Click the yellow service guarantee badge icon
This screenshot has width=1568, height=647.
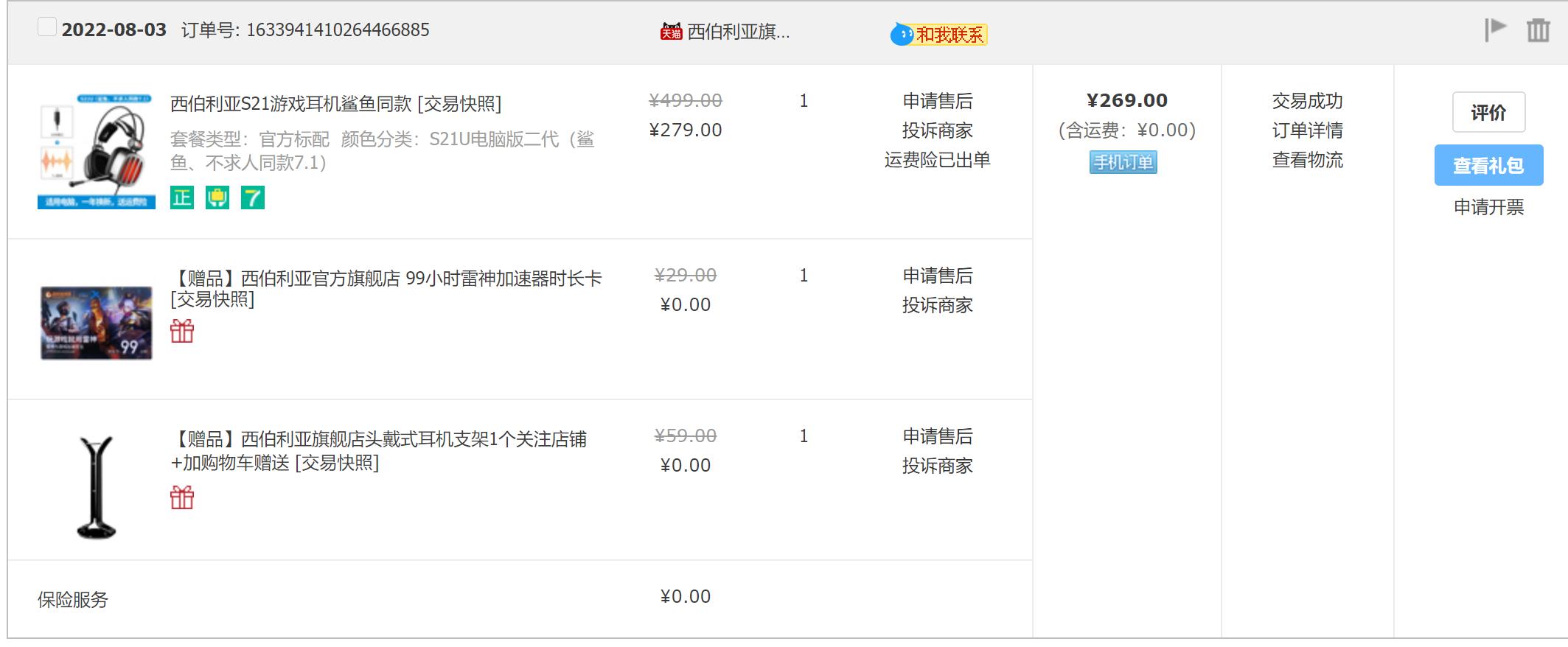click(x=217, y=197)
